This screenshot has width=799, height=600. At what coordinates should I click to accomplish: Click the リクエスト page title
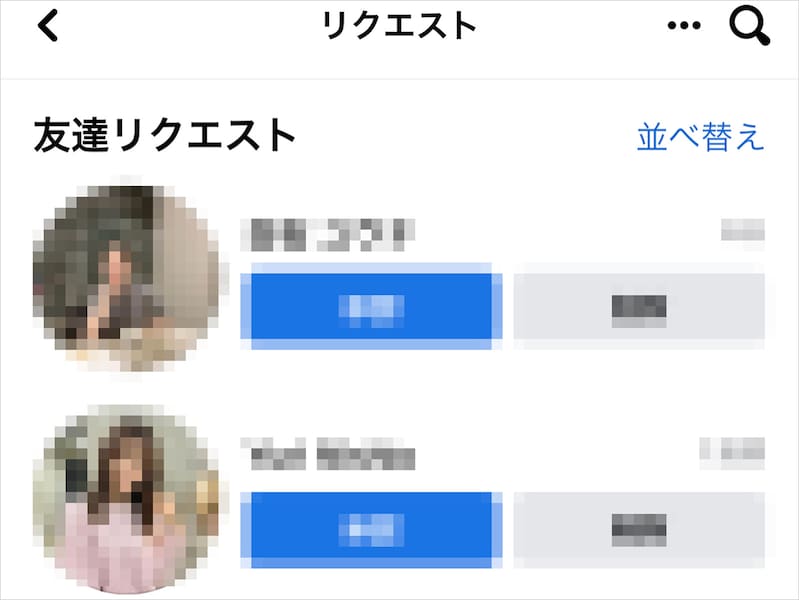pyautogui.click(x=399, y=25)
